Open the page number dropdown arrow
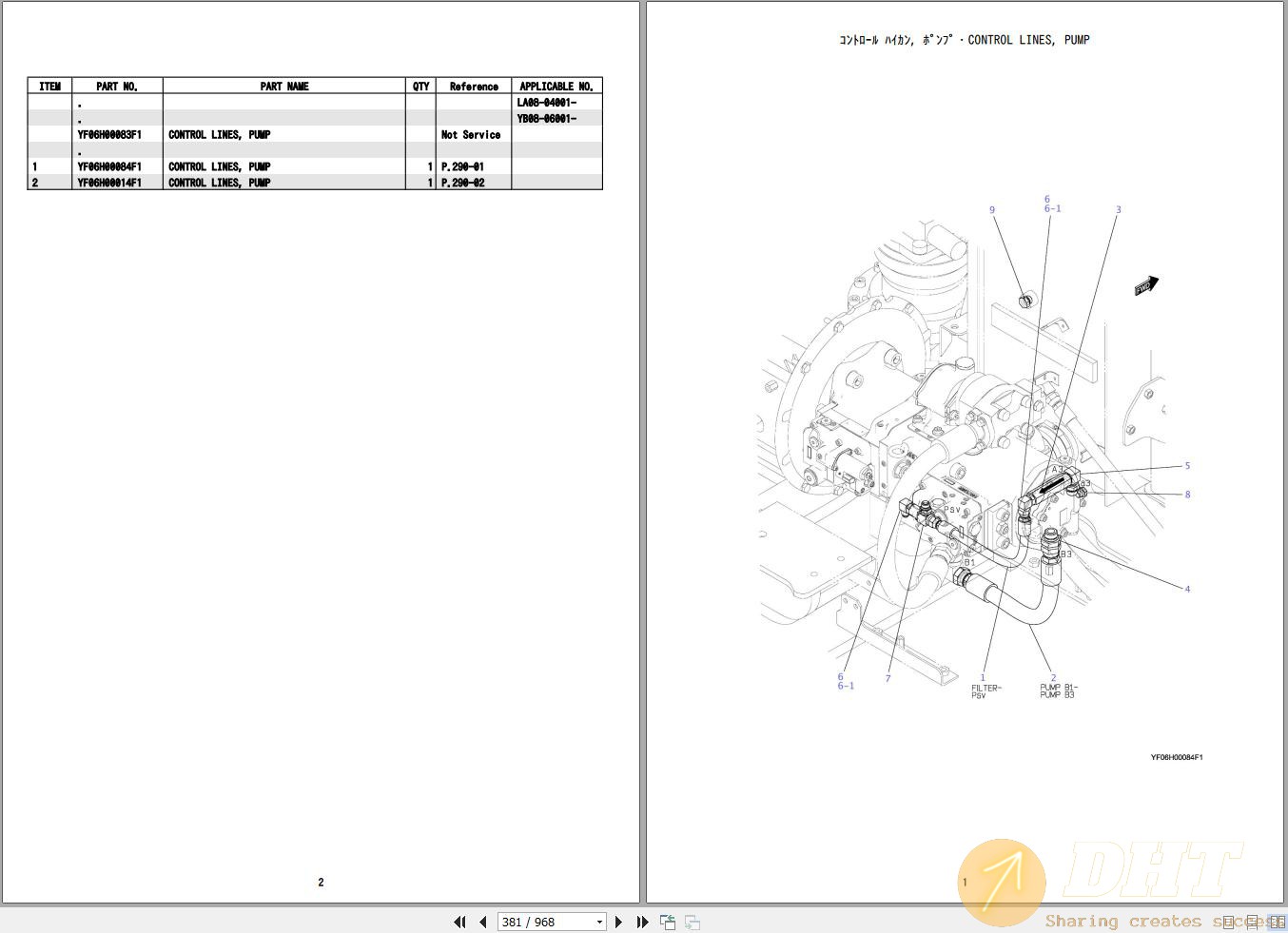The height and width of the screenshot is (933, 1288). (x=599, y=922)
